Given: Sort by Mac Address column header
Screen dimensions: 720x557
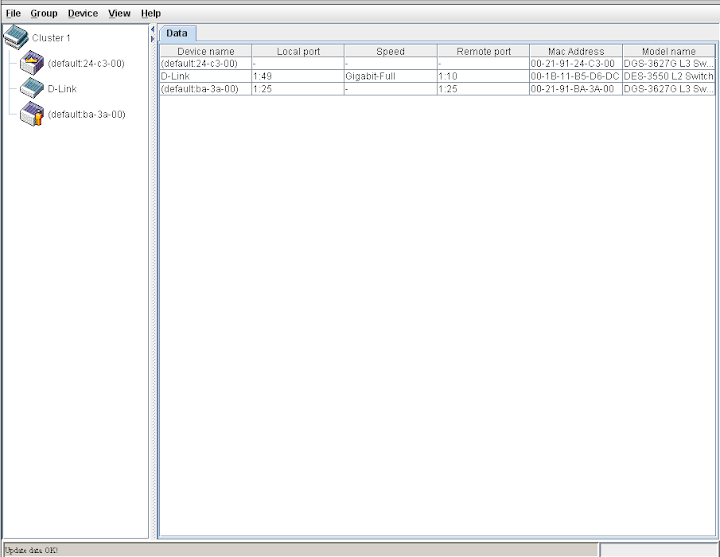Looking at the screenshot, I should (576, 51).
